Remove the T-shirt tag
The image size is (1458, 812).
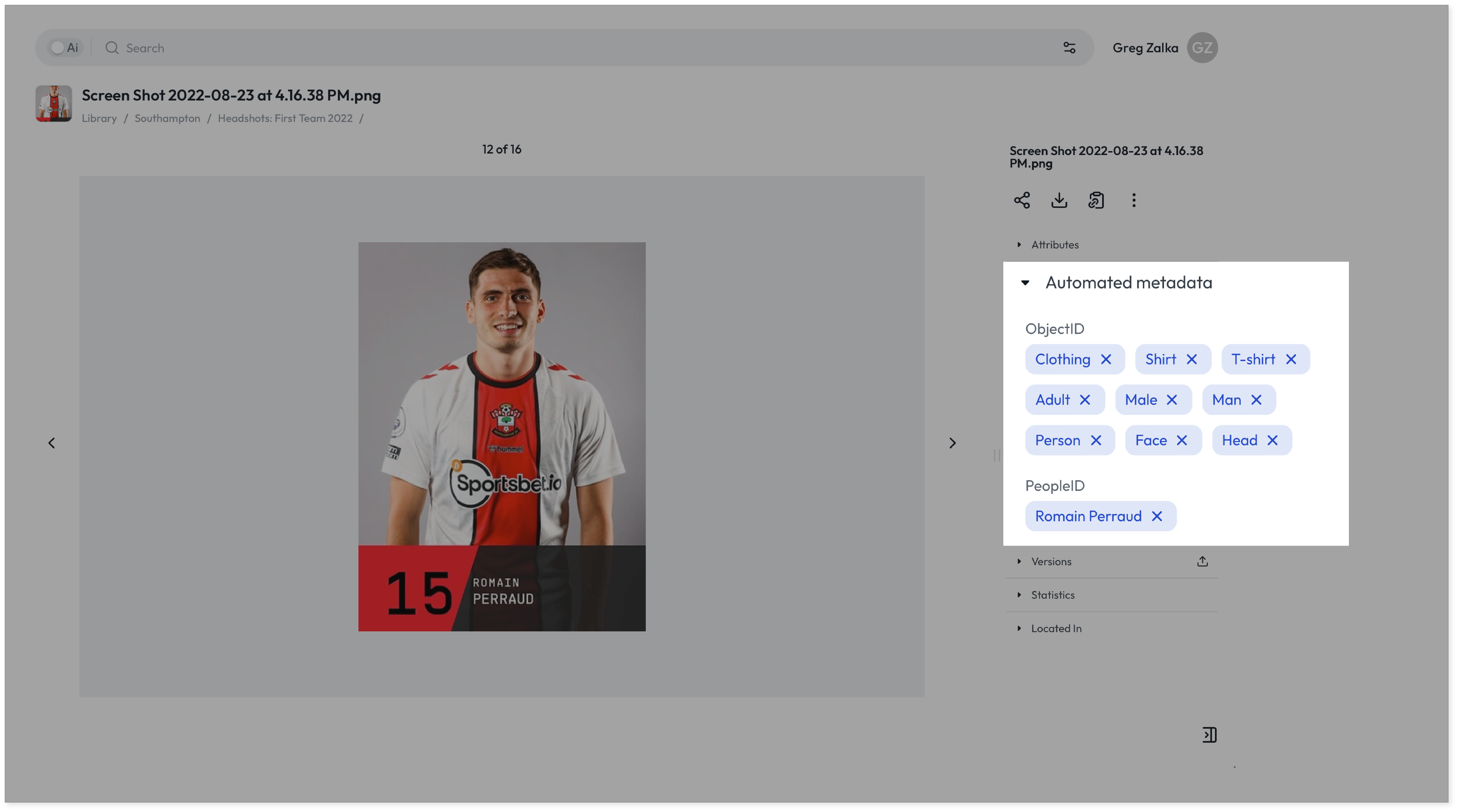[1291, 359]
